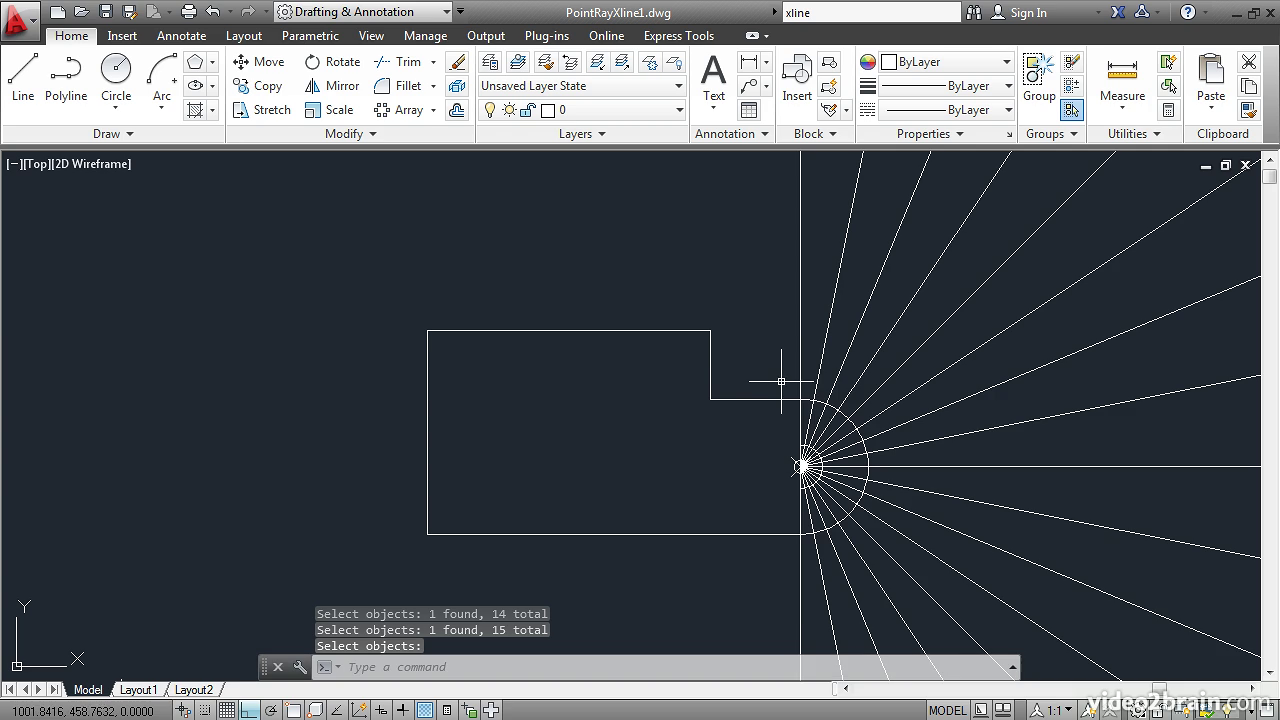Click the Move tool
Image resolution: width=1280 pixels, height=720 pixels.
(x=258, y=62)
